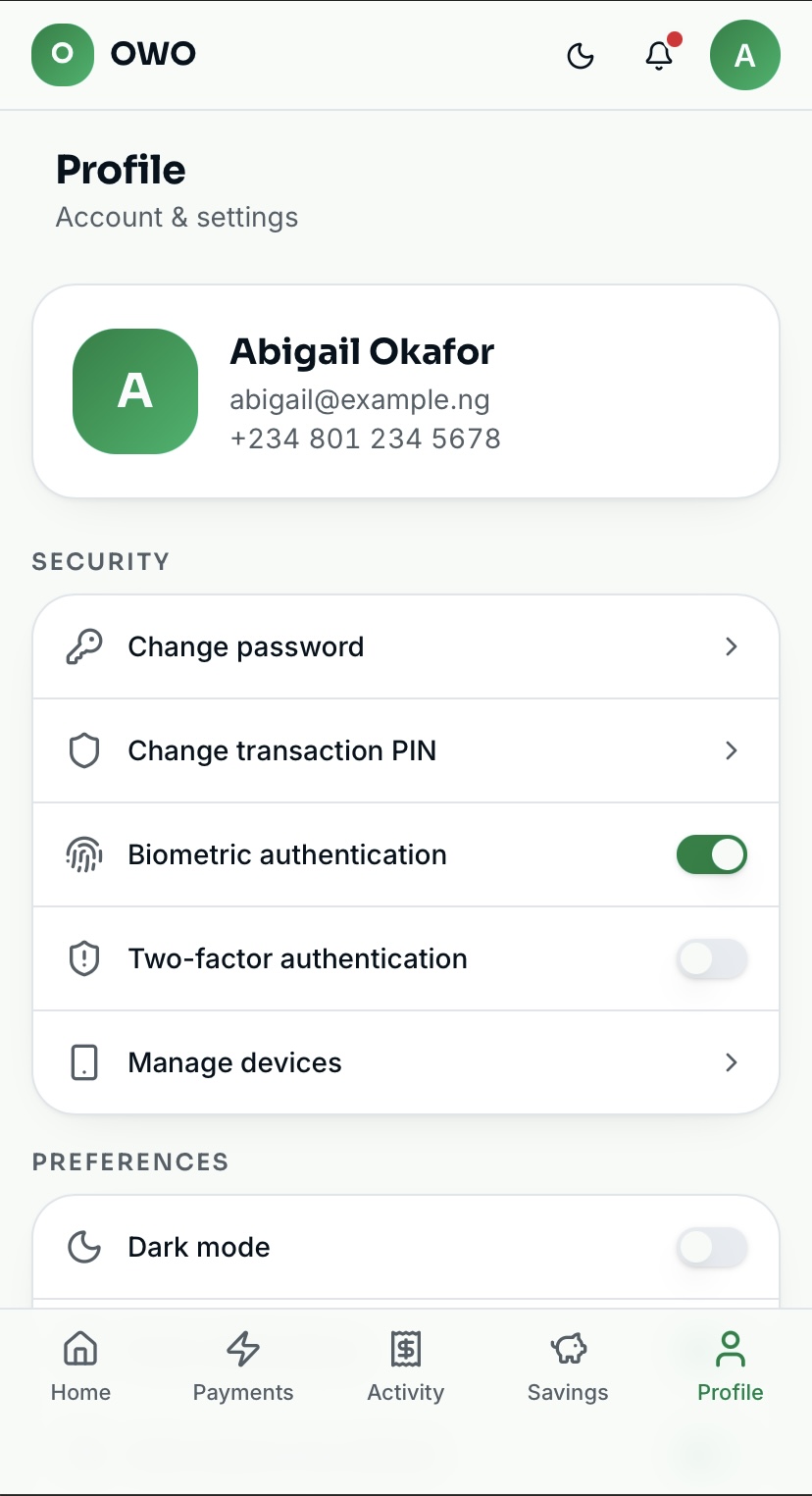Click the shield icon beside Change transaction PIN

coord(84,751)
